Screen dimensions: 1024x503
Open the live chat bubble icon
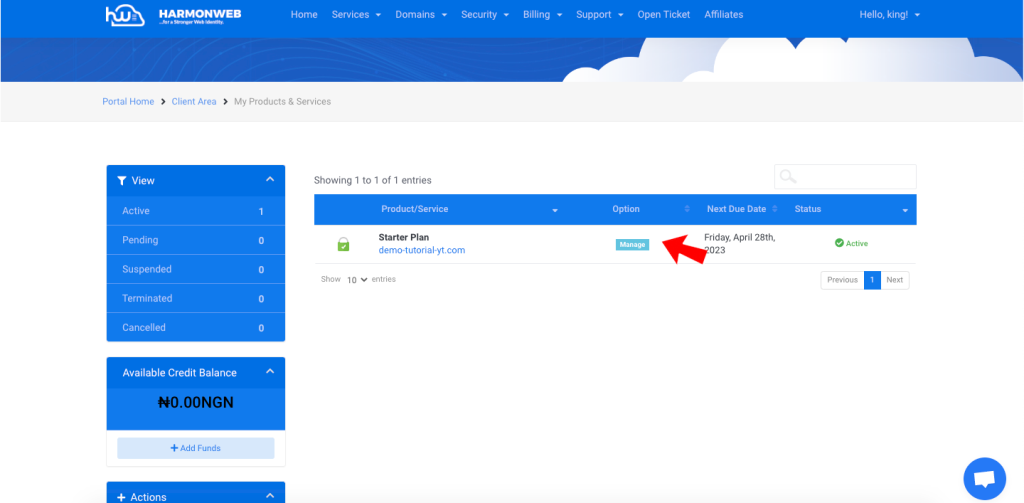tap(984, 479)
